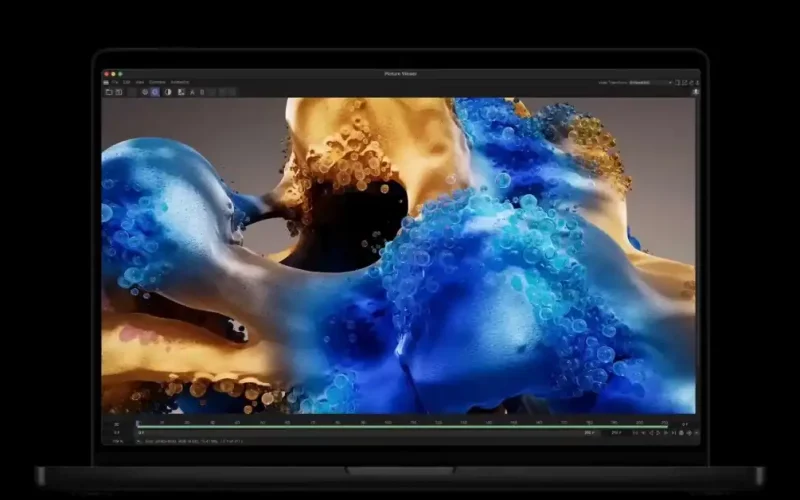Click the save image icon beside the folder

click(x=119, y=92)
